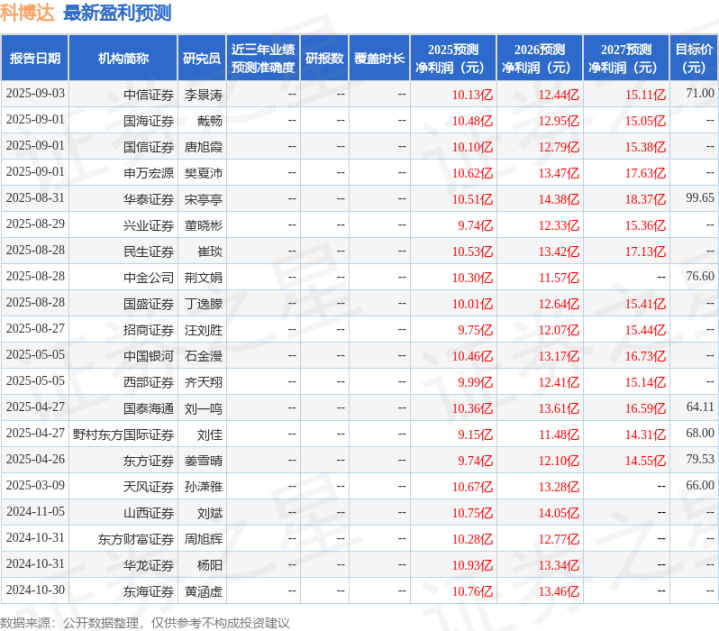Select researcher 崔琰
This screenshot has width=719, height=631.
click(x=210, y=252)
